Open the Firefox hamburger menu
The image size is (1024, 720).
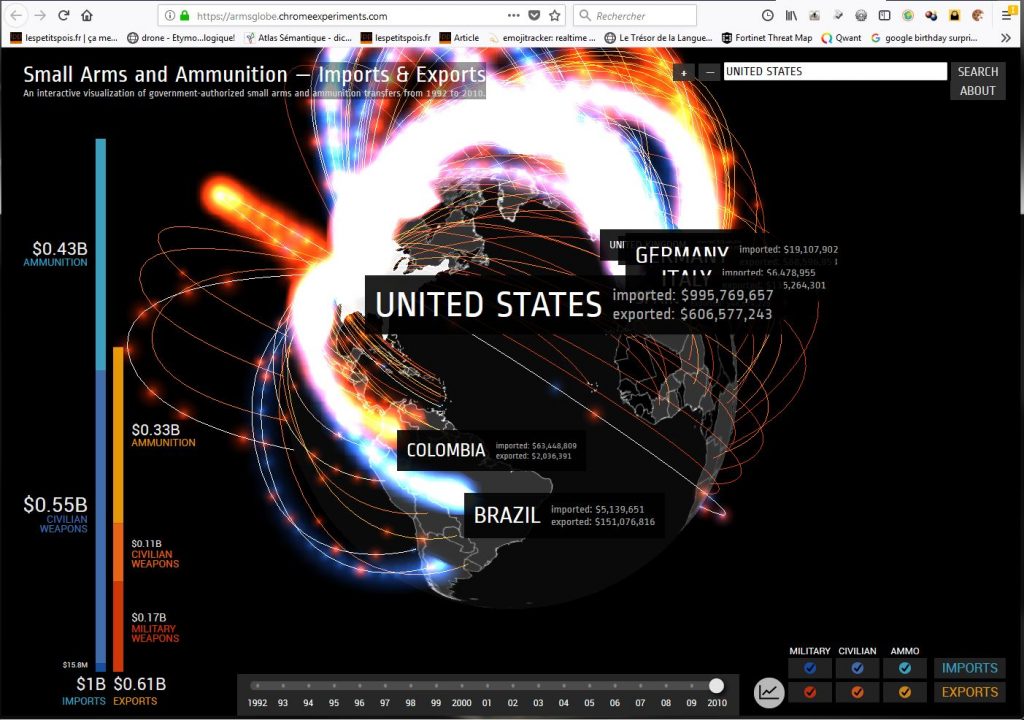point(1006,15)
